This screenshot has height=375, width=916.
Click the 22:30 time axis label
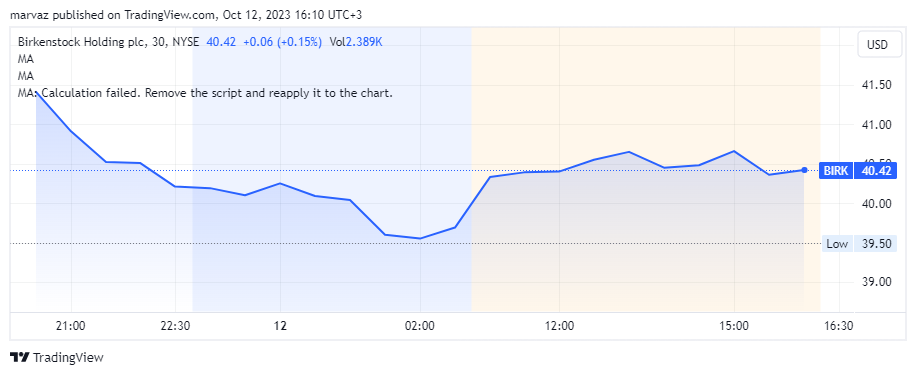point(175,325)
